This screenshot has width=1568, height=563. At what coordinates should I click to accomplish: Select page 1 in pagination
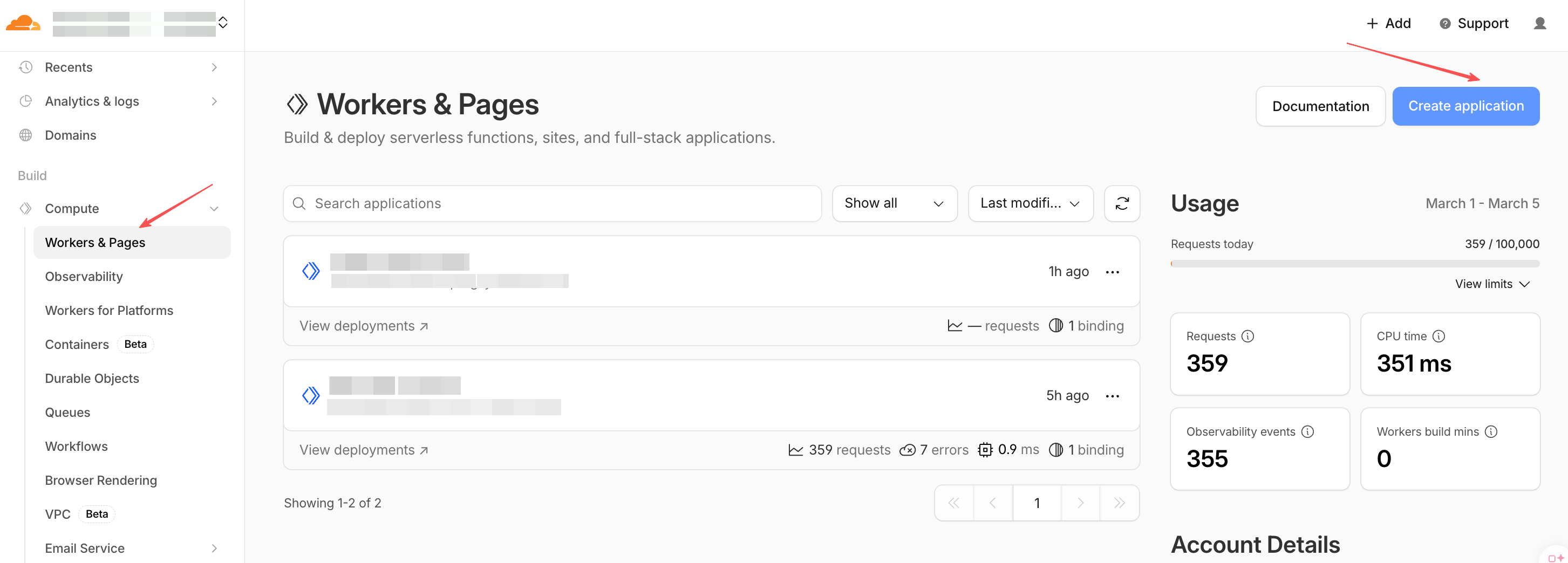(x=1037, y=503)
